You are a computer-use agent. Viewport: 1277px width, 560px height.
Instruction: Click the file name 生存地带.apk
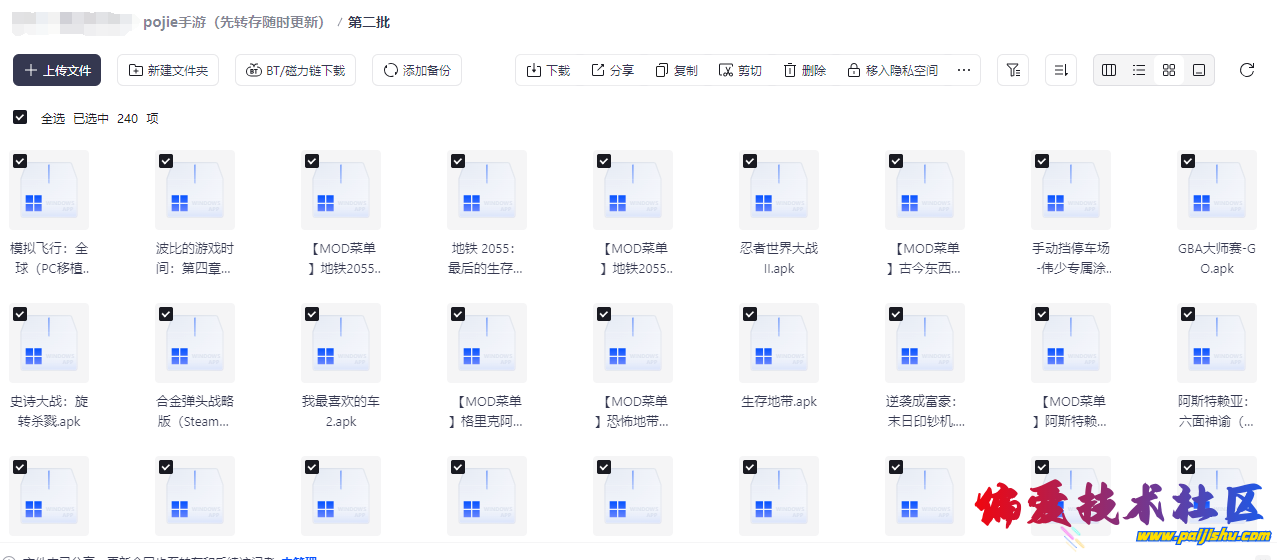tap(779, 401)
